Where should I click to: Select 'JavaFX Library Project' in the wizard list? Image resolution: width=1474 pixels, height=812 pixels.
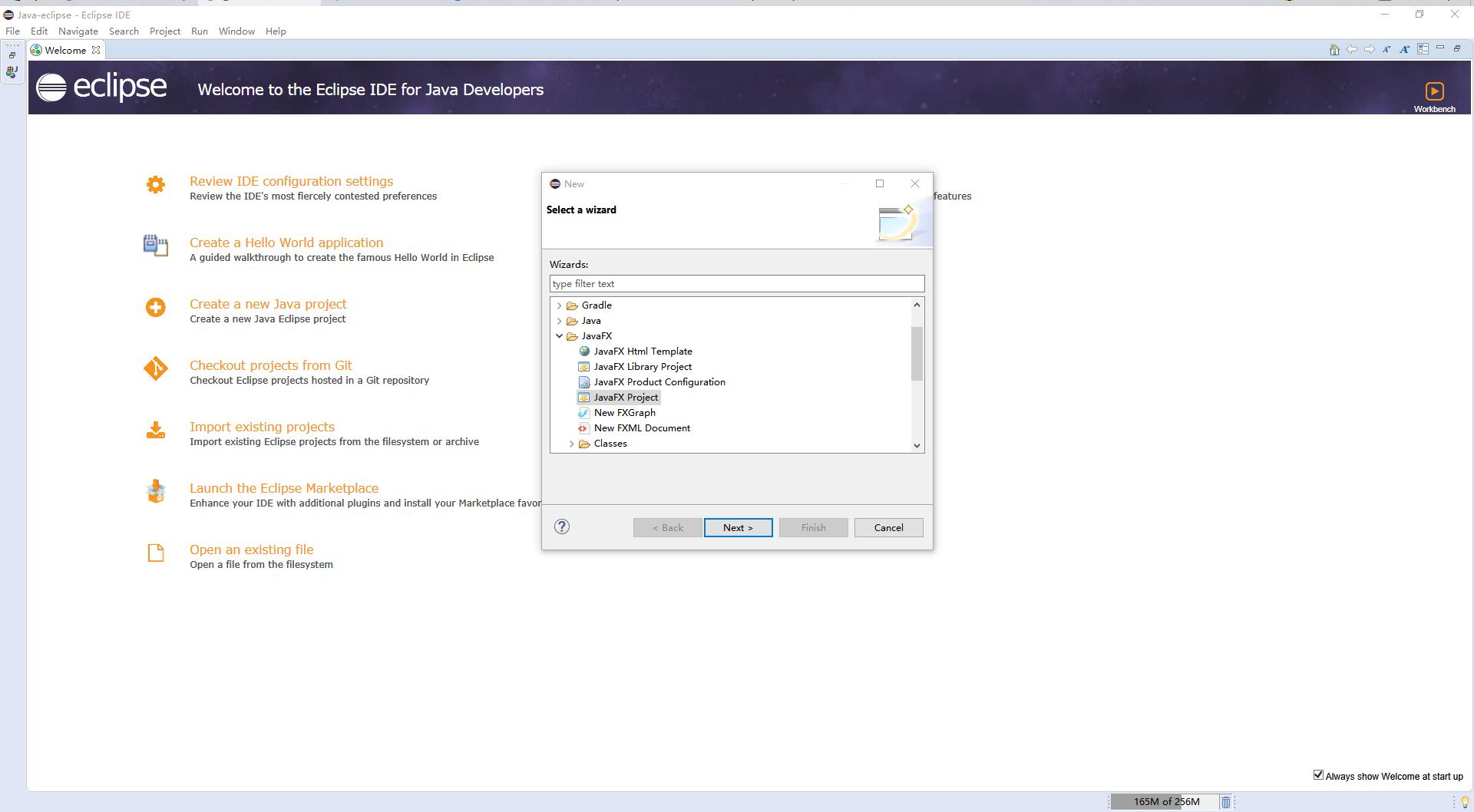(642, 366)
